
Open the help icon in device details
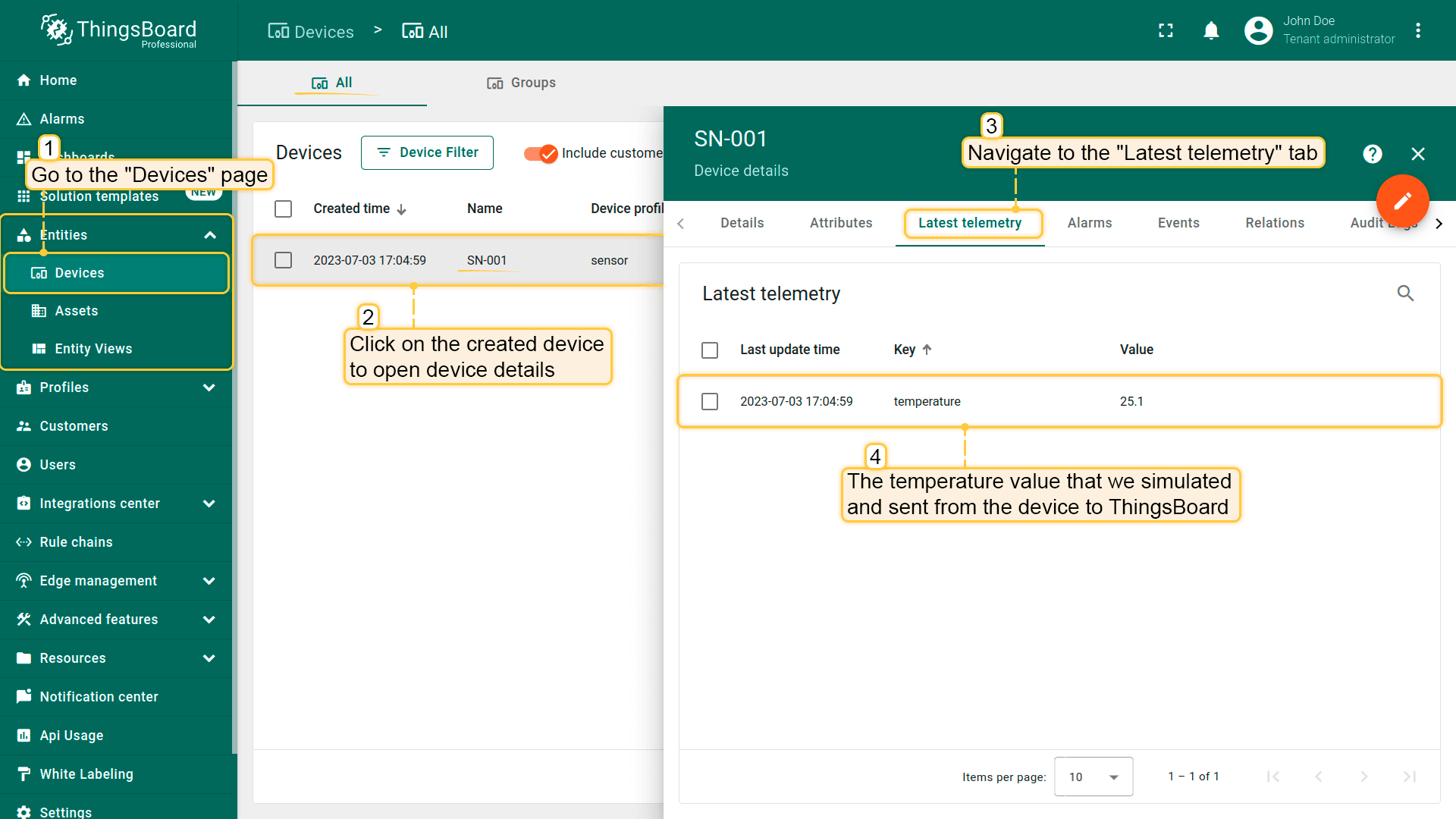pyautogui.click(x=1373, y=154)
